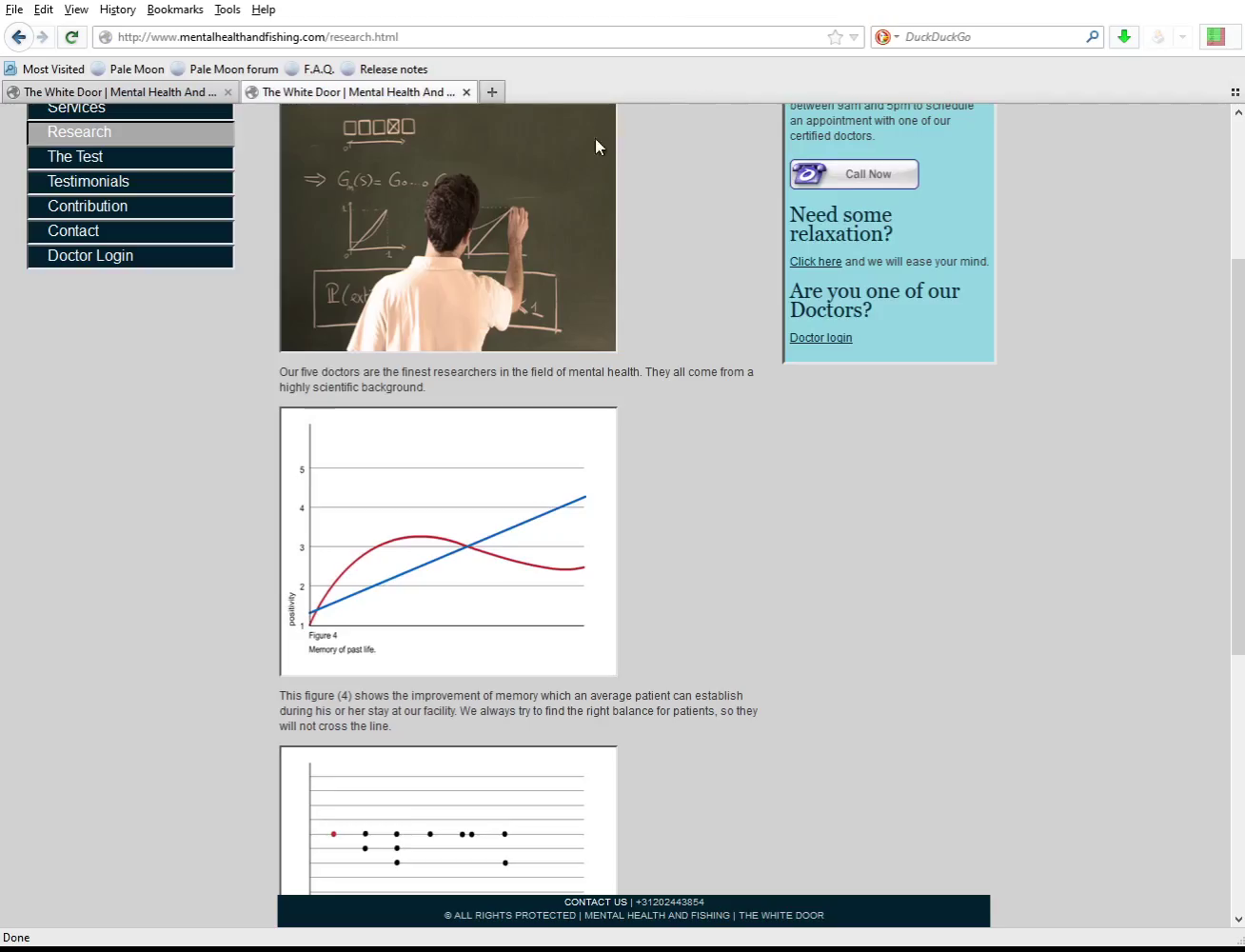1245x952 pixels.
Task: Follow the 'Click here' relaxation link
Action: pos(815,262)
